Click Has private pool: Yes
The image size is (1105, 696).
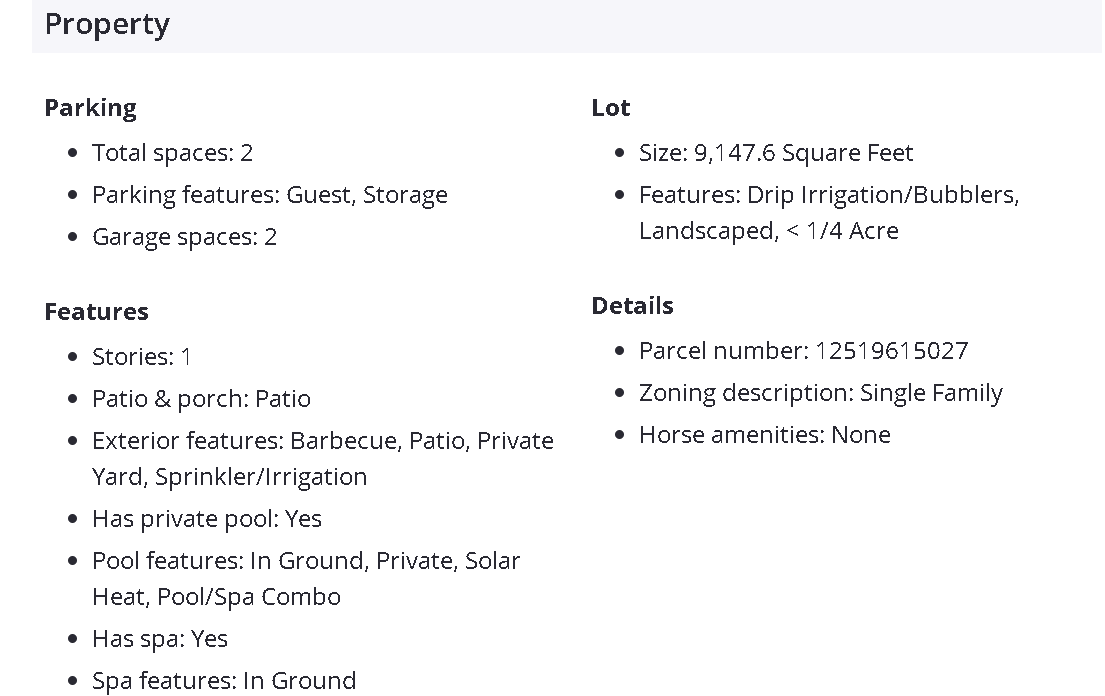pyautogui.click(x=206, y=519)
